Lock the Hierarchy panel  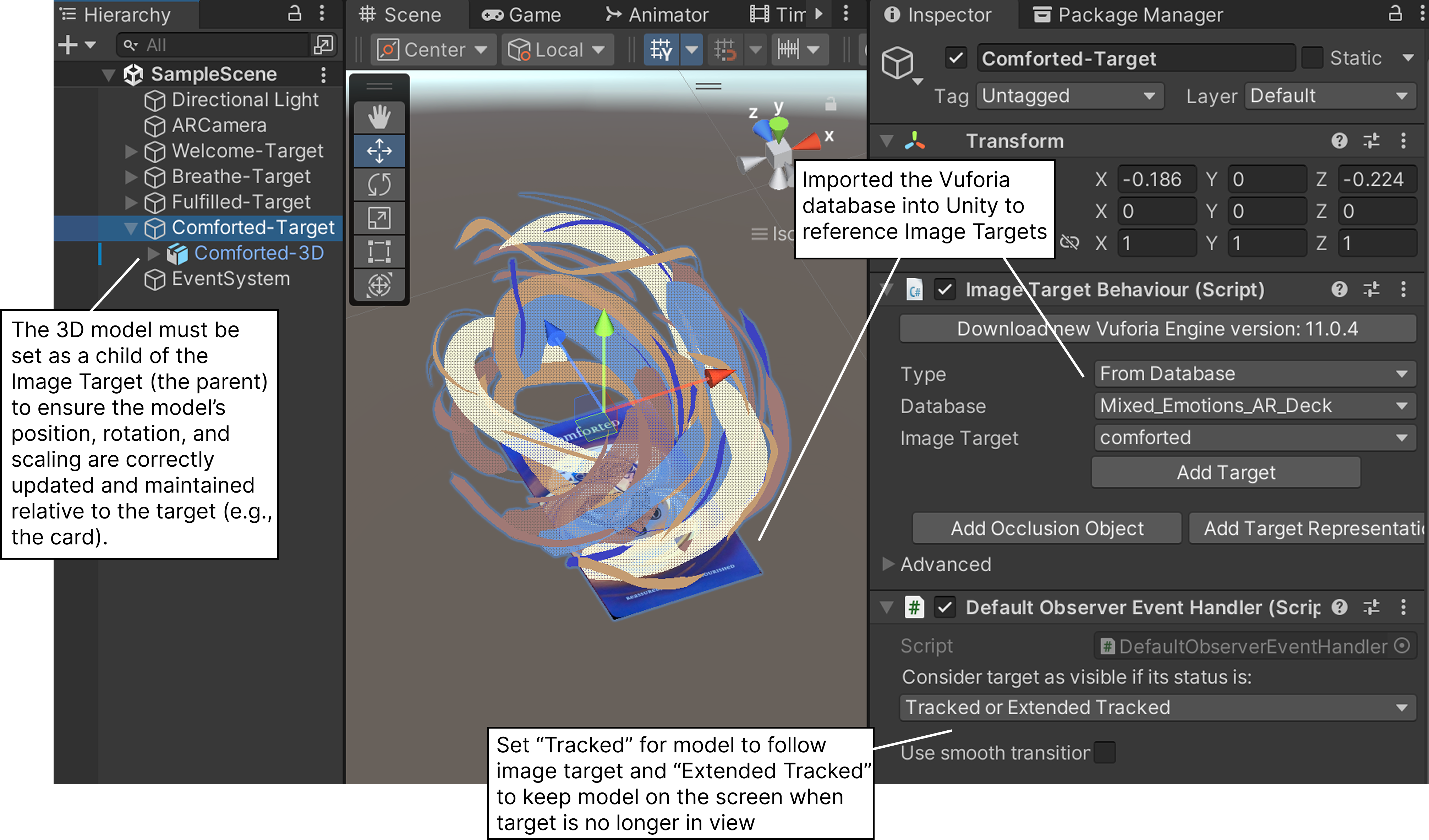[294, 13]
